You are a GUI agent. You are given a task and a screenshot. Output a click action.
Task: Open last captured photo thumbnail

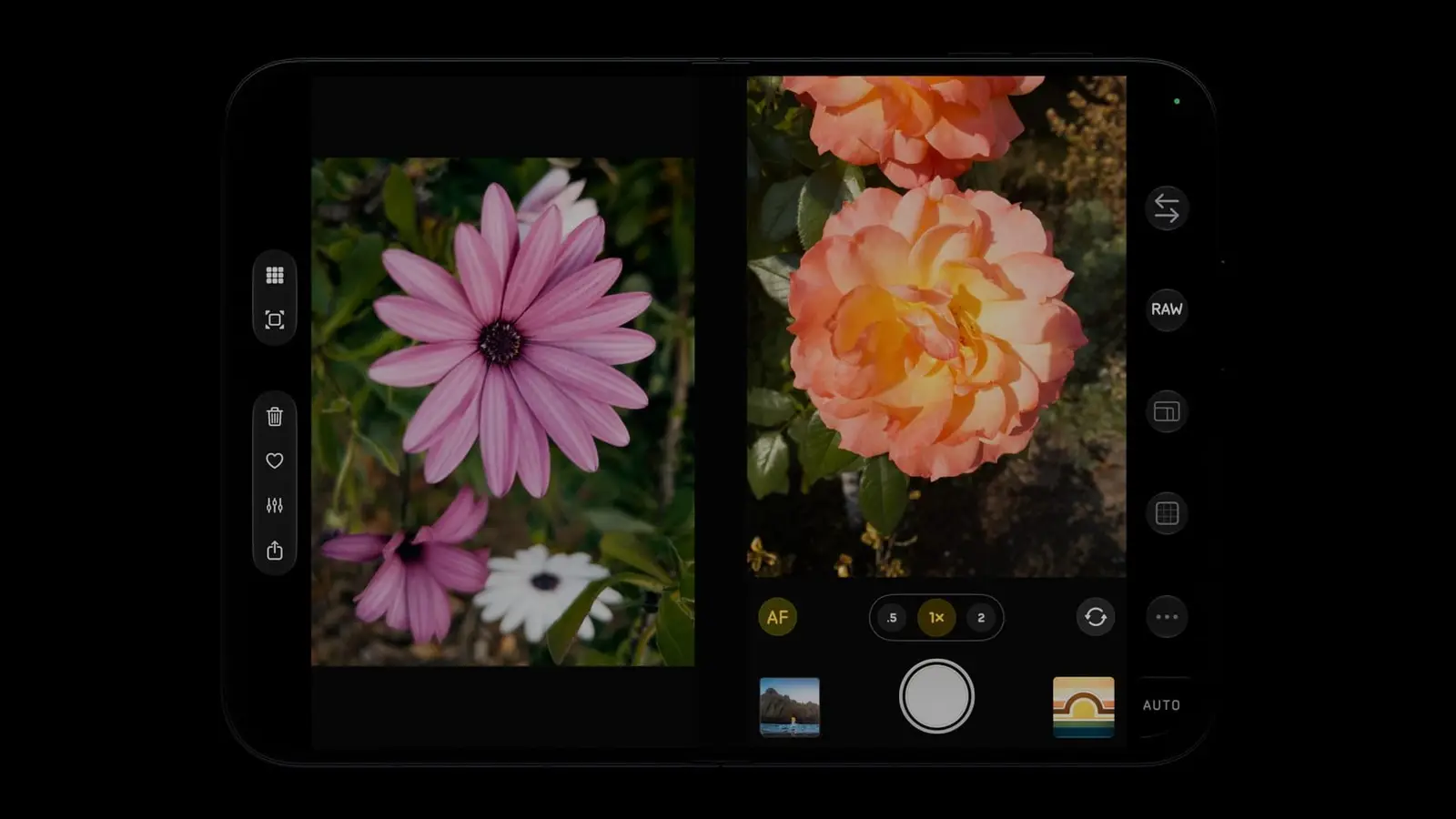pos(789,707)
